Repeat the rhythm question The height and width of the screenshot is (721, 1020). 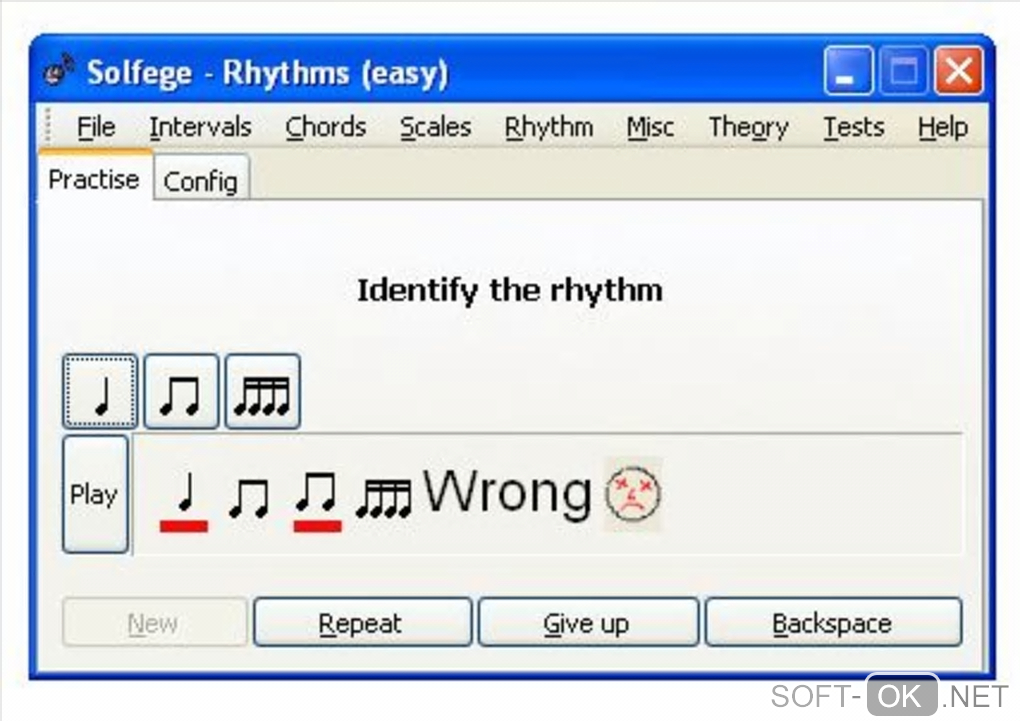pos(362,623)
